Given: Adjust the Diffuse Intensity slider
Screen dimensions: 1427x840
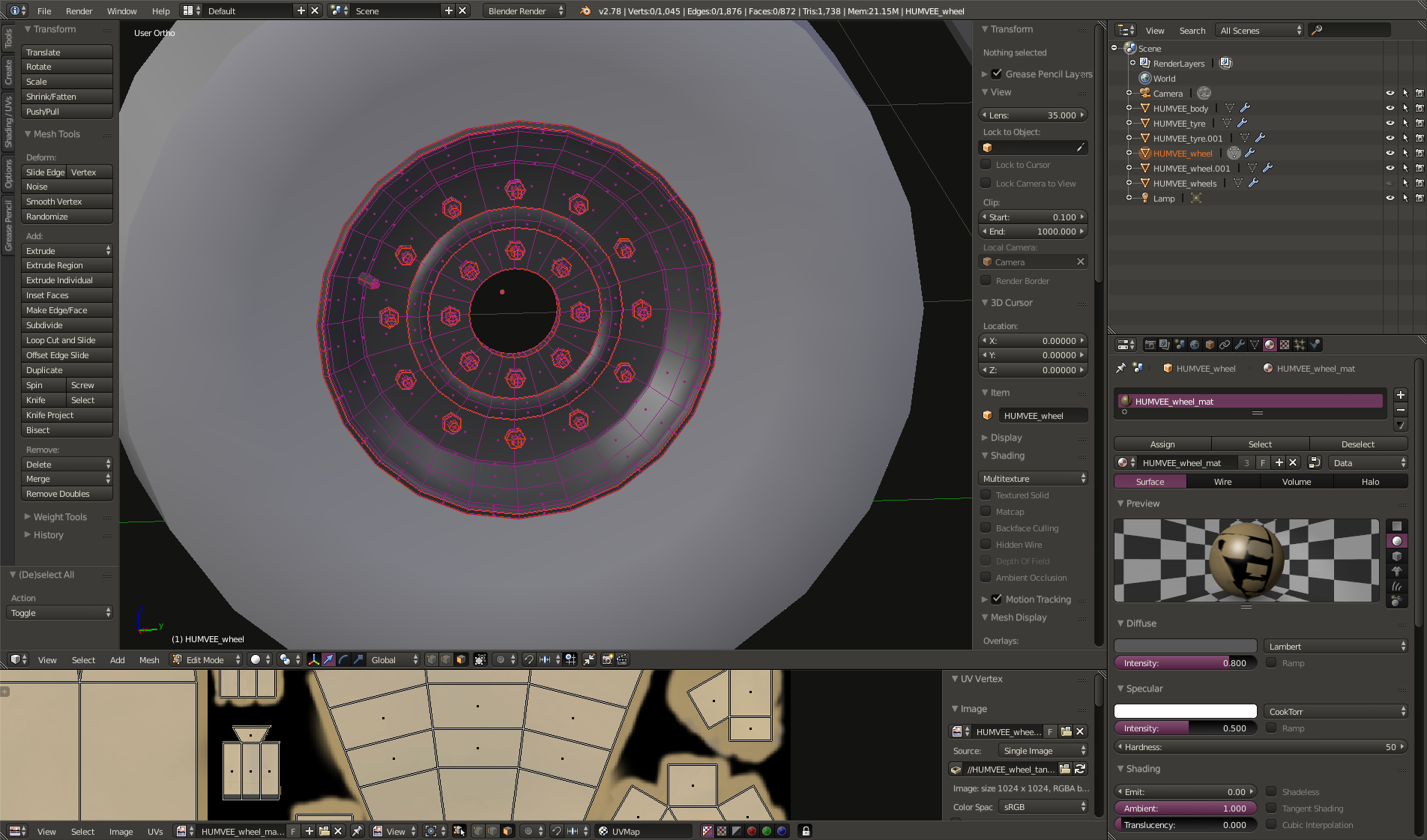Looking at the screenshot, I should 1185,663.
